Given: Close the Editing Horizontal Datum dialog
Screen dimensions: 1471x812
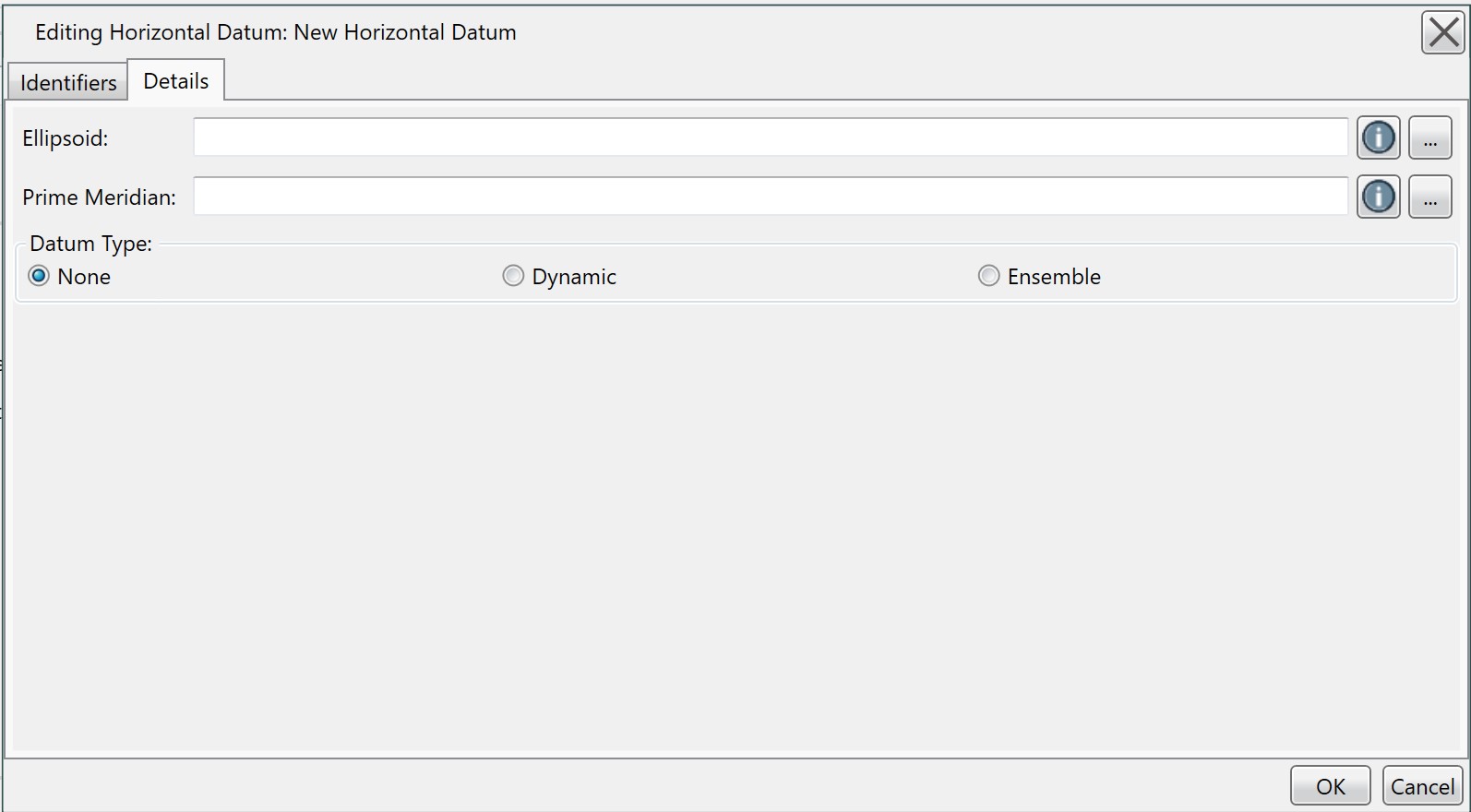Looking at the screenshot, I should (x=1442, y=33).
